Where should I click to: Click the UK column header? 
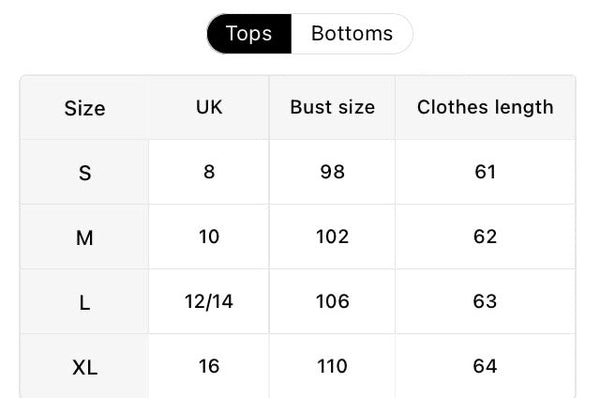tap(209, 107)
